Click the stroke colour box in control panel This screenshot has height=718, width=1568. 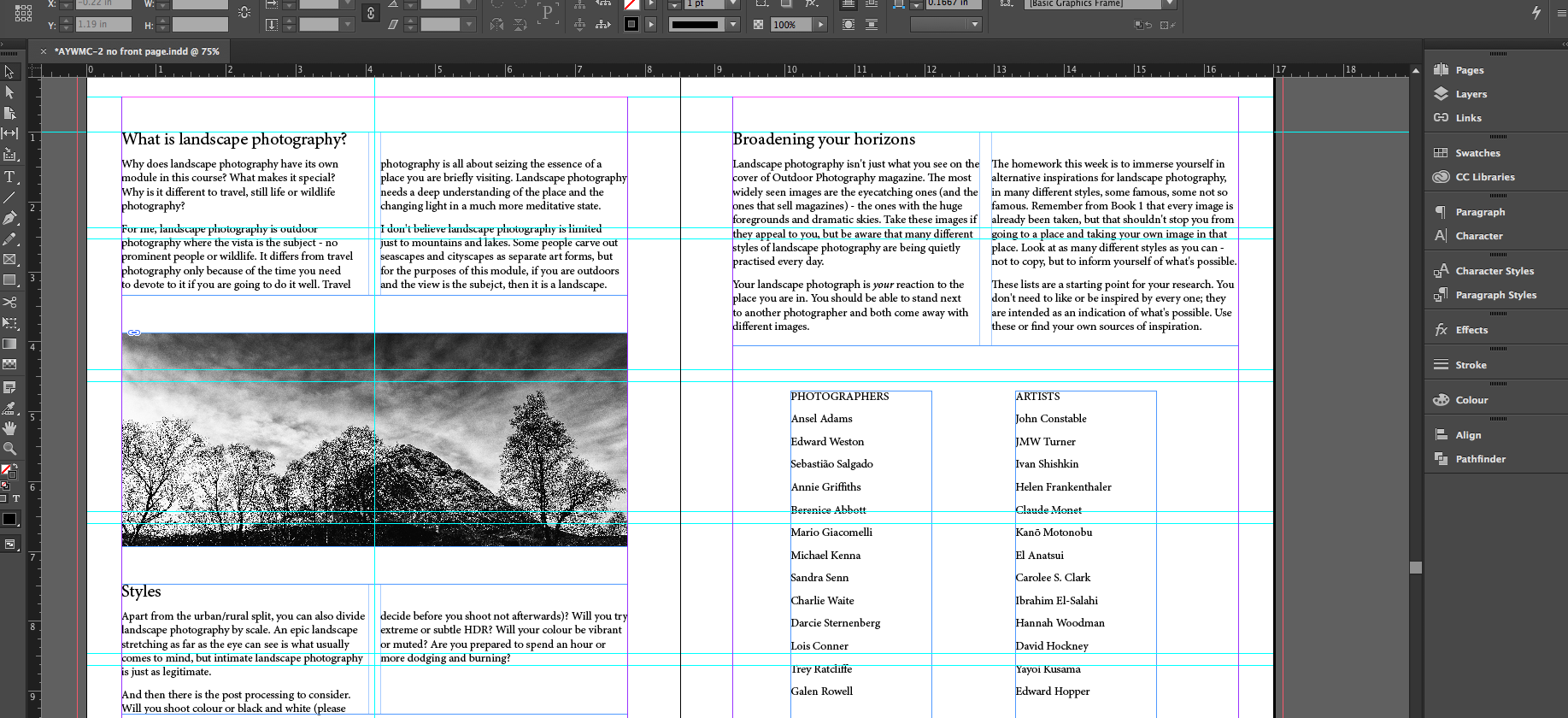(631, 25)
